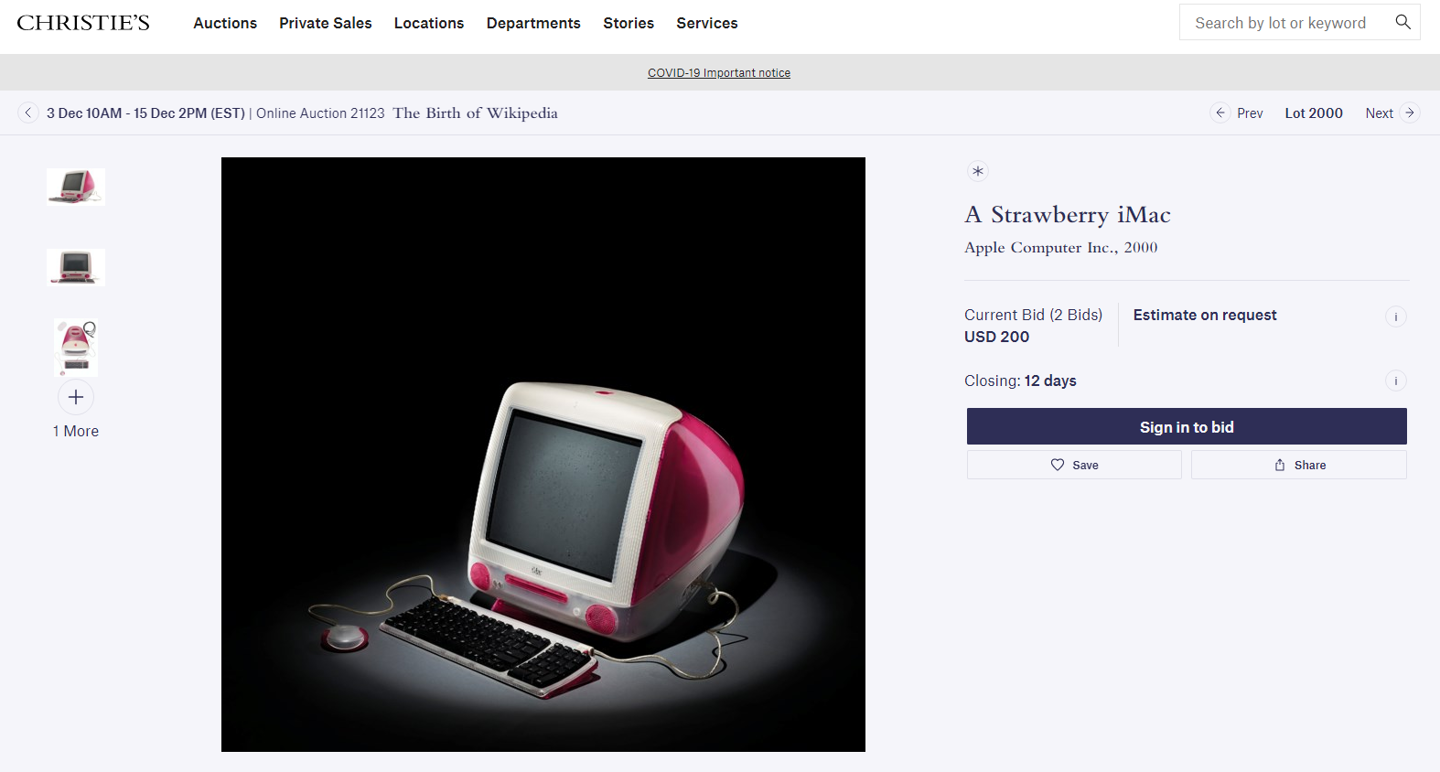This screenshot has height=772, width=1440.
Task: Click Sign in to bid button
Action: pyautogui.click(x=1187, y=427)
